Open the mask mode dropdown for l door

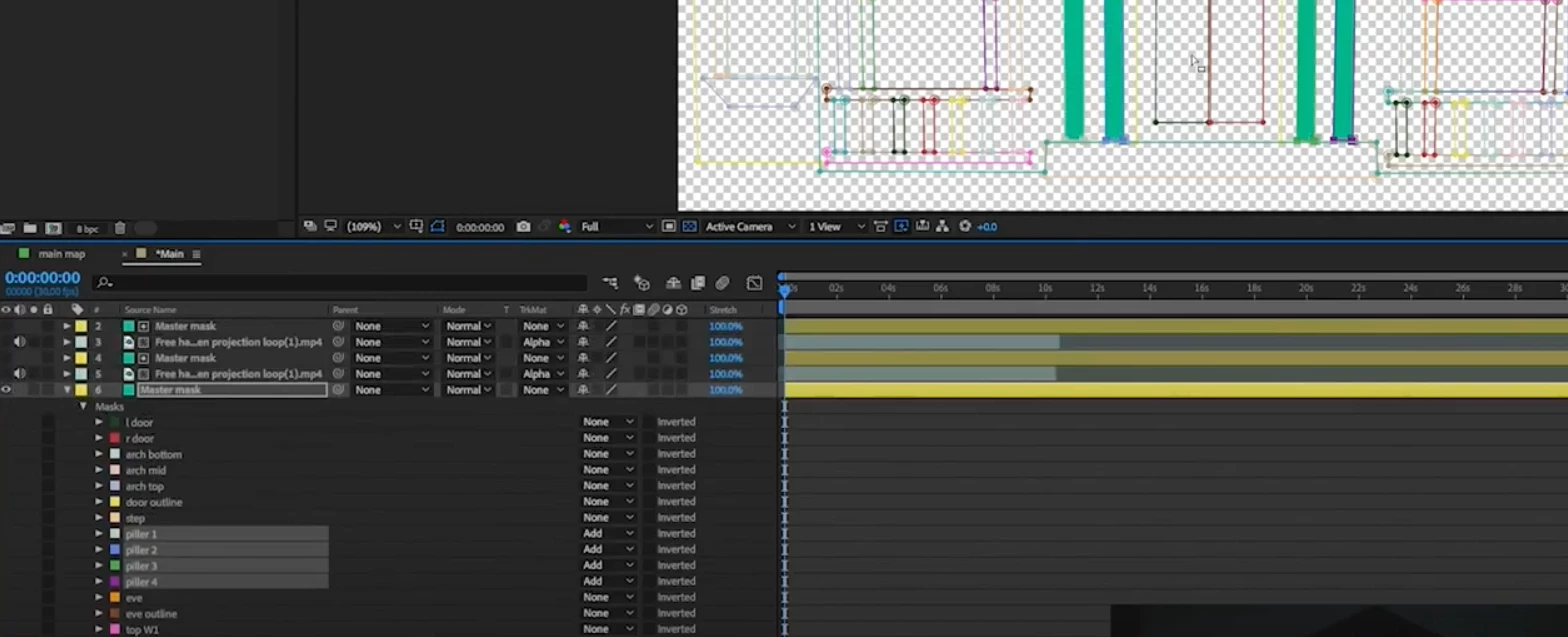point(608,422)
